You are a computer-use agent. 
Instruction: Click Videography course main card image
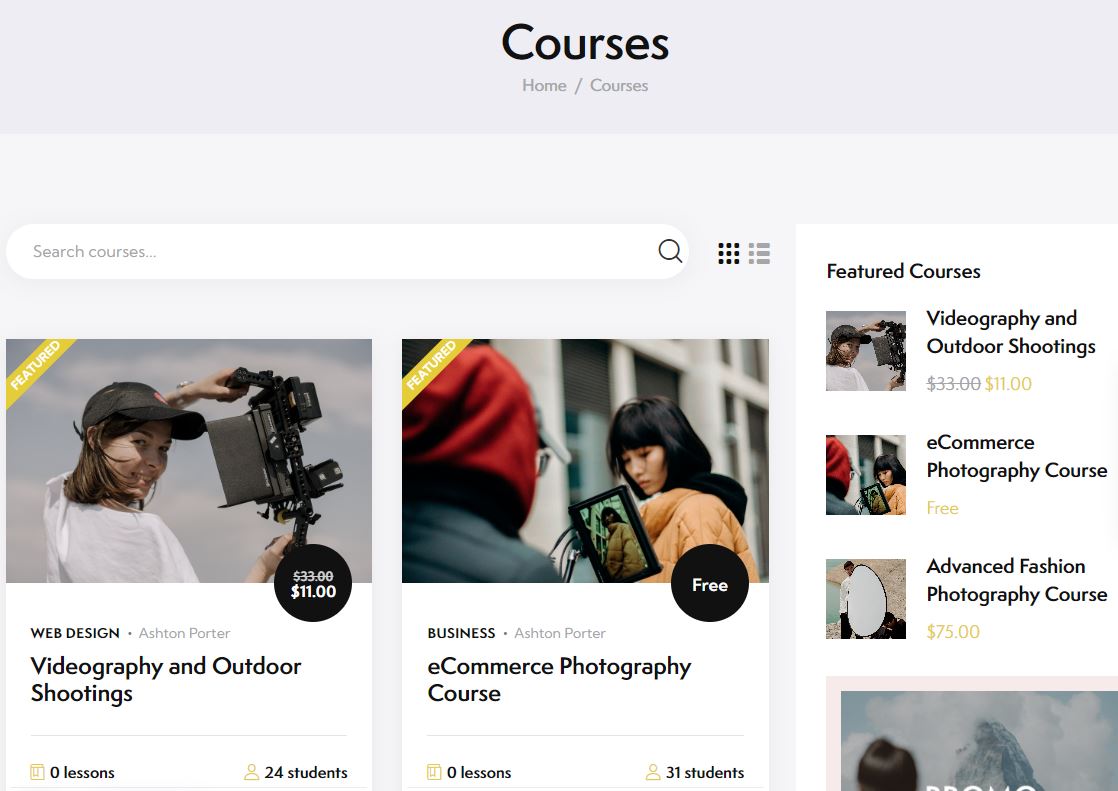(x=189, y=461)
